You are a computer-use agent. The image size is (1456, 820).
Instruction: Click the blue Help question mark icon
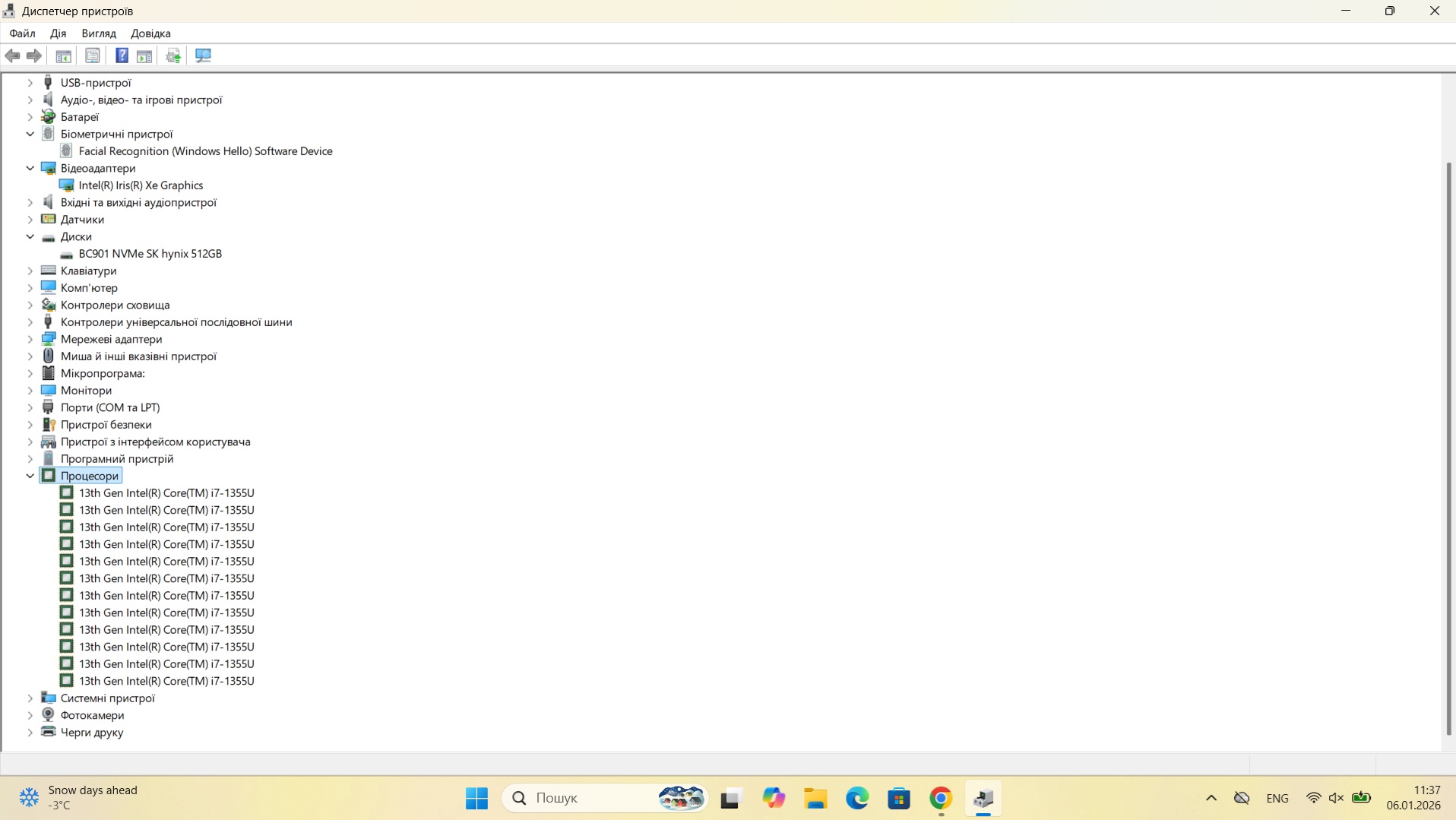[122, 55]
